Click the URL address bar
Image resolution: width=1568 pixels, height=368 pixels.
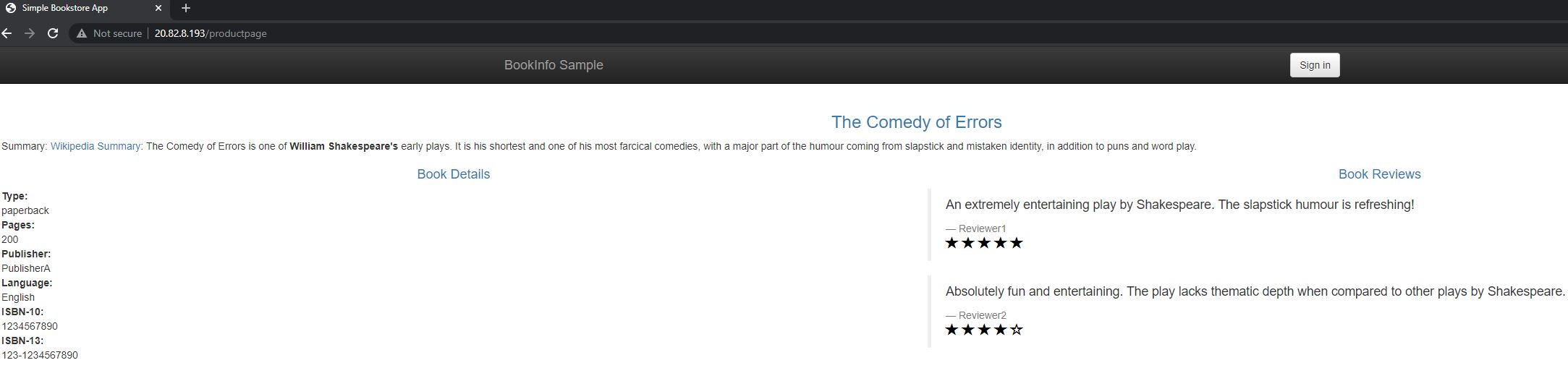pyautogui.click(x=507, y=33)
